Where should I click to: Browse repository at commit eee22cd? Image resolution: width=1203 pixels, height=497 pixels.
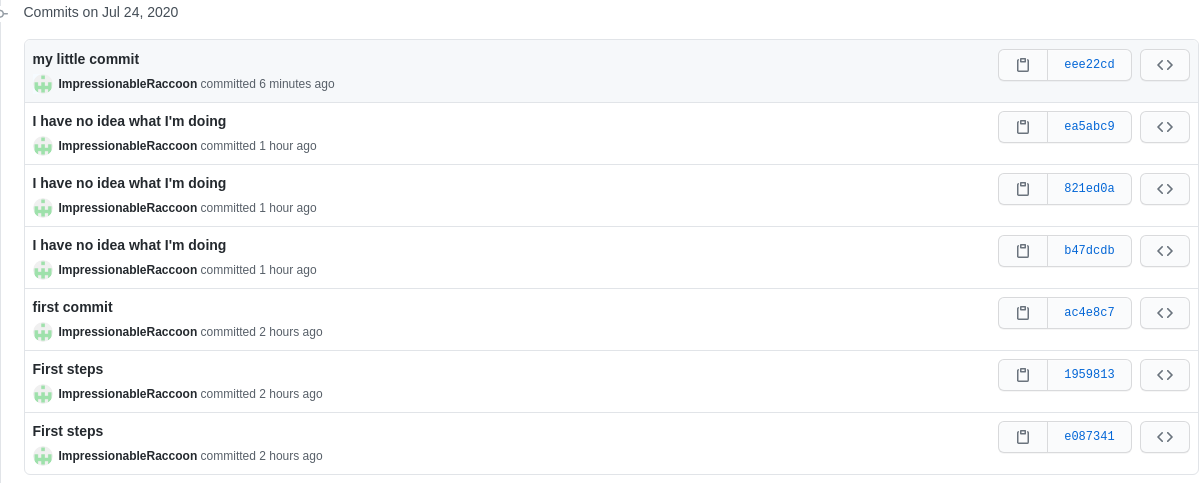click(x=1164, y=65)
